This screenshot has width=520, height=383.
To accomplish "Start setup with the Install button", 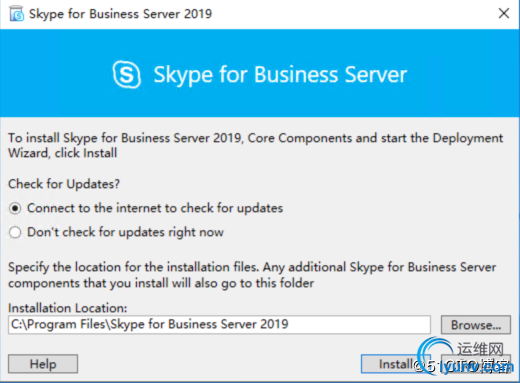I will pyautogui.click(x=396, y=364).
